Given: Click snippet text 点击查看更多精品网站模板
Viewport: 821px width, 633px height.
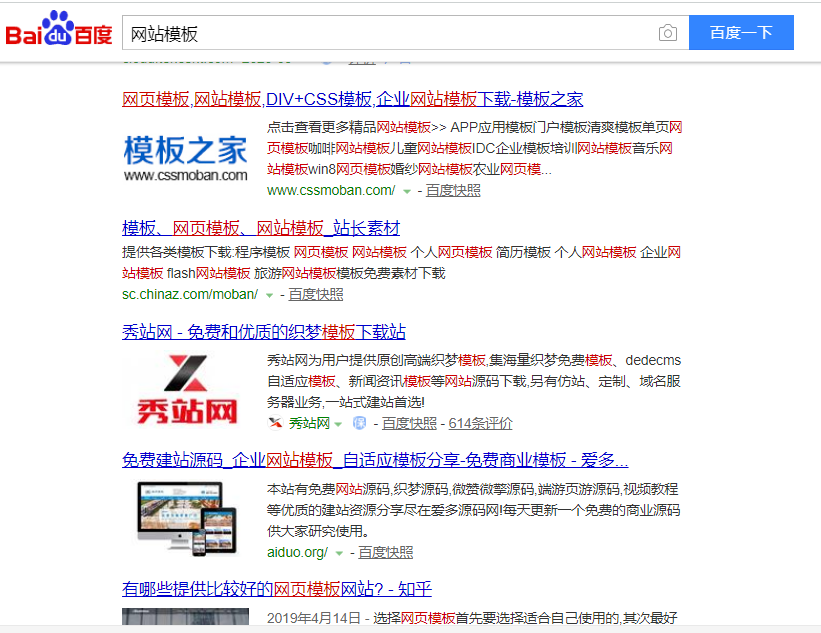Looking at the screenshot, I should [349, 127].
